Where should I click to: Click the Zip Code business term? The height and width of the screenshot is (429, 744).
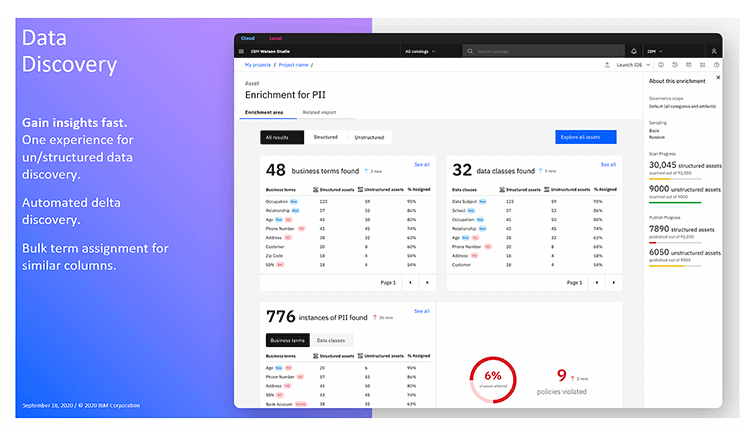click(274, 256)
